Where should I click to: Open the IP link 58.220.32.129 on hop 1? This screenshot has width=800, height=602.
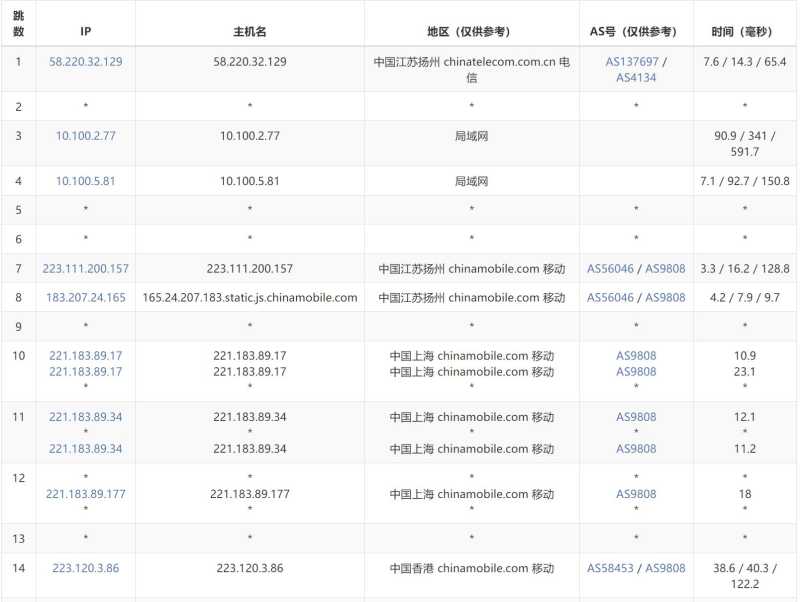(x=86, y=62)
